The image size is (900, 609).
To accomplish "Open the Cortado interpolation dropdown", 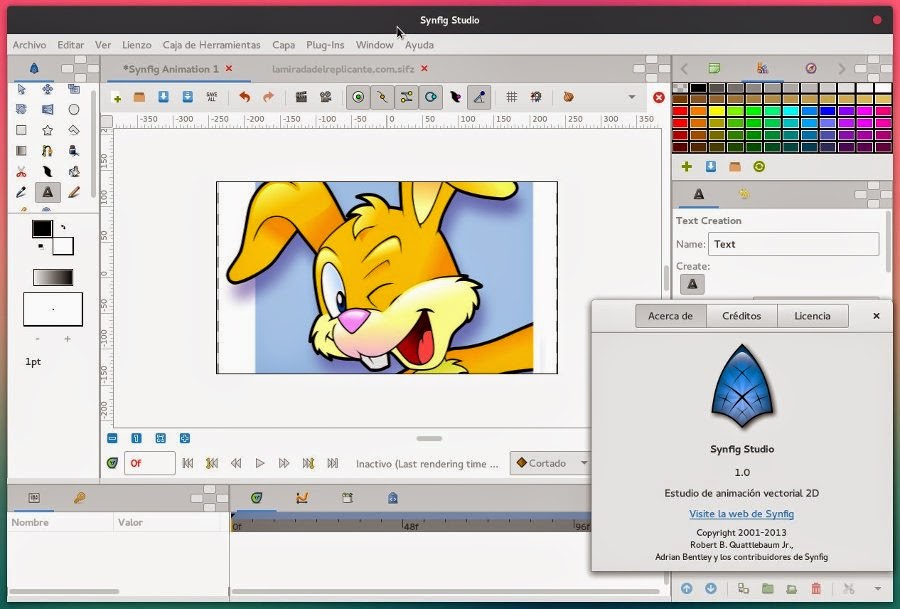I will (x=550, y=463).
